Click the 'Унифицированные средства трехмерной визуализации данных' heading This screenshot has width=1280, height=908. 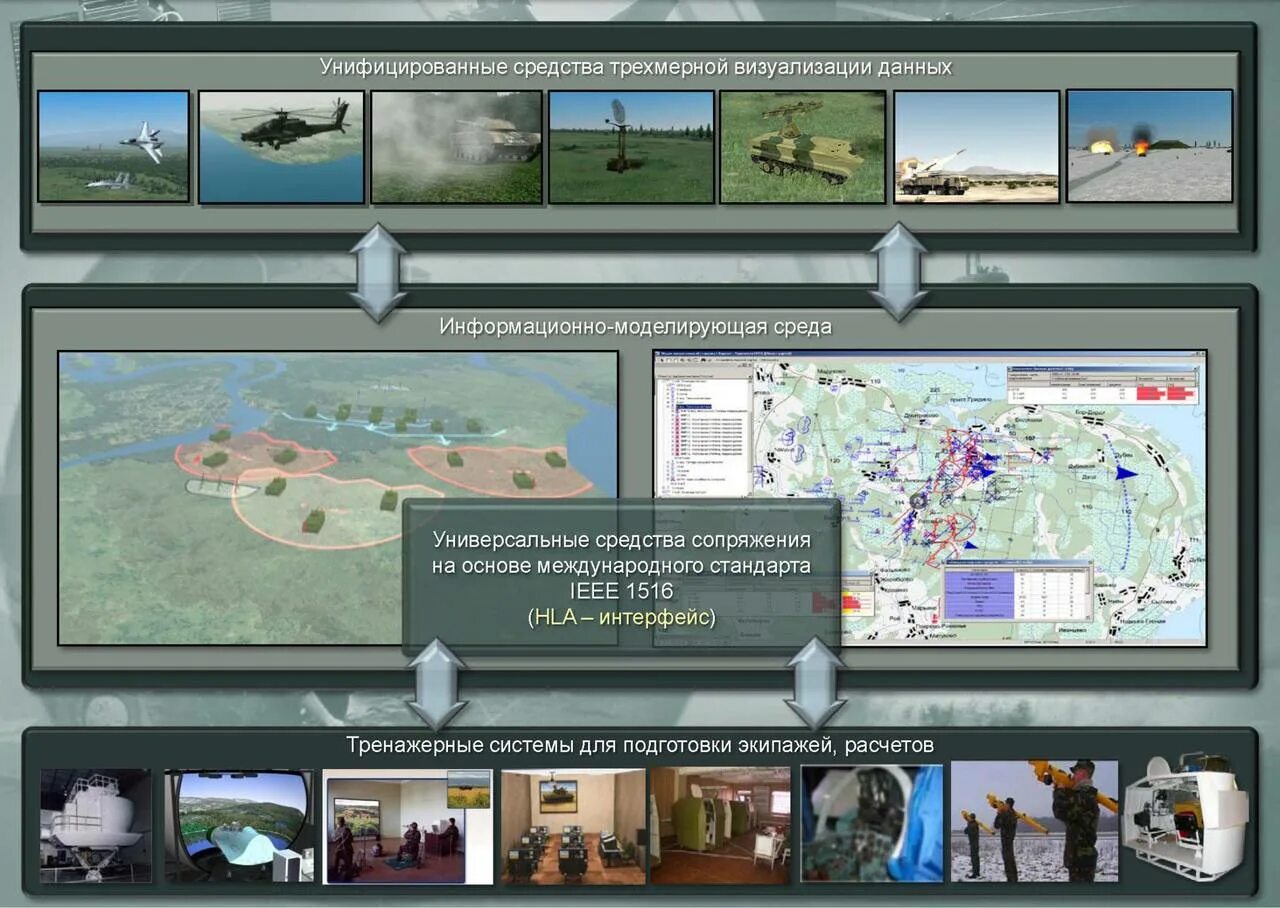(x=636, y=67)
